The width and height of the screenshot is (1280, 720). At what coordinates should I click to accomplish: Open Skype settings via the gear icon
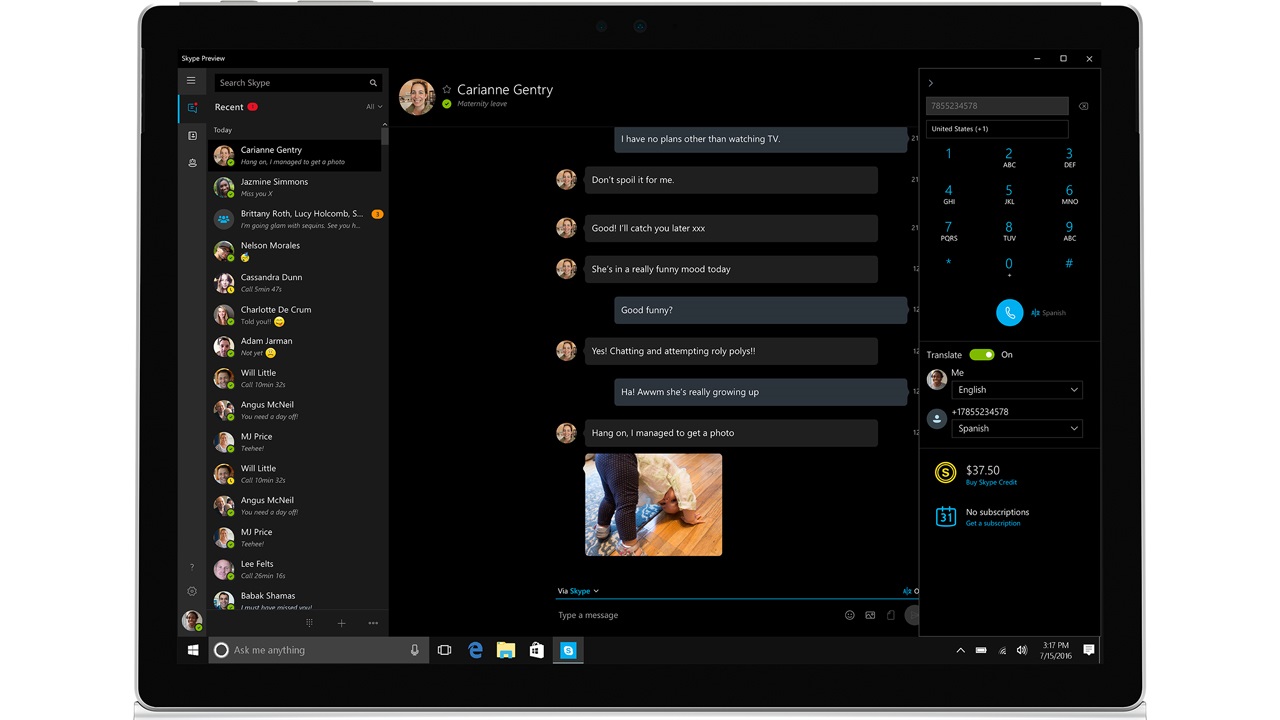[192, 591]
